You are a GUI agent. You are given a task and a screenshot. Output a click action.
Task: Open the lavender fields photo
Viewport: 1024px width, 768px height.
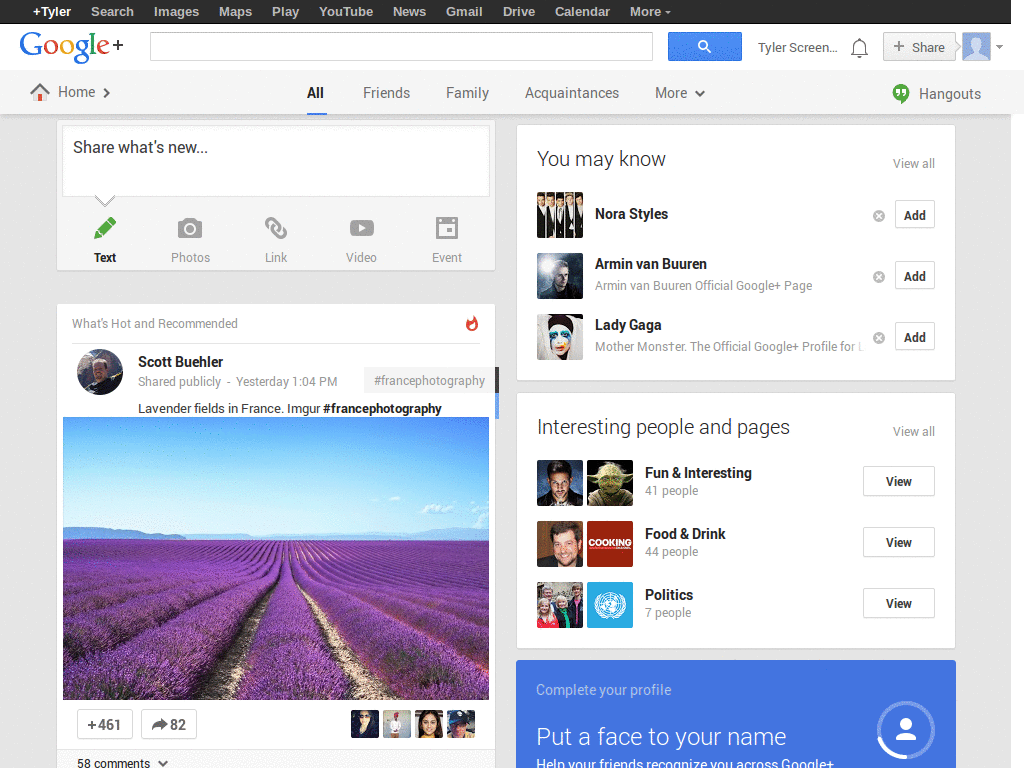point(276,558)
